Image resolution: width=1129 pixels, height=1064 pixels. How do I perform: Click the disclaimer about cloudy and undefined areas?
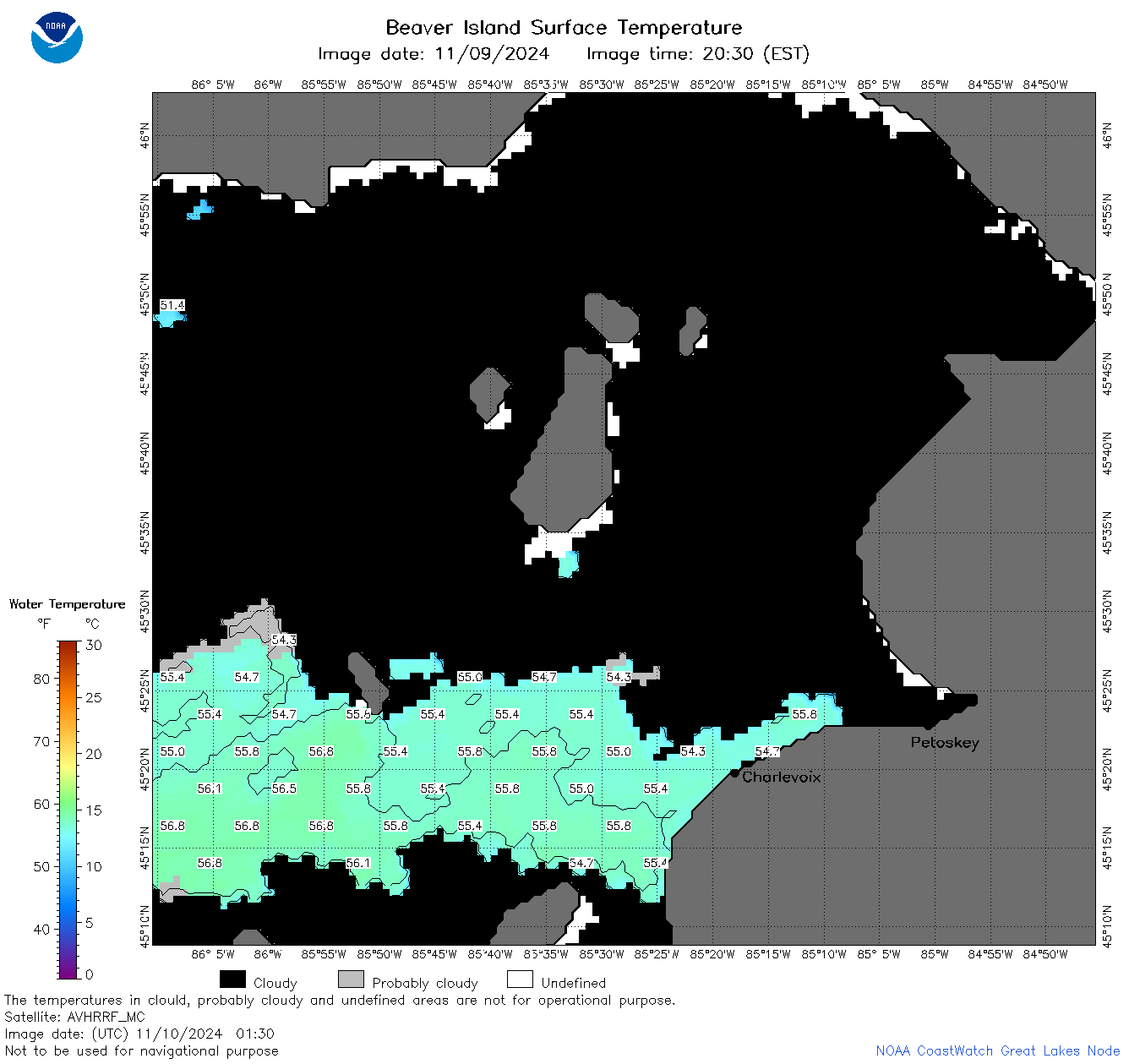tap(340, 1000)
